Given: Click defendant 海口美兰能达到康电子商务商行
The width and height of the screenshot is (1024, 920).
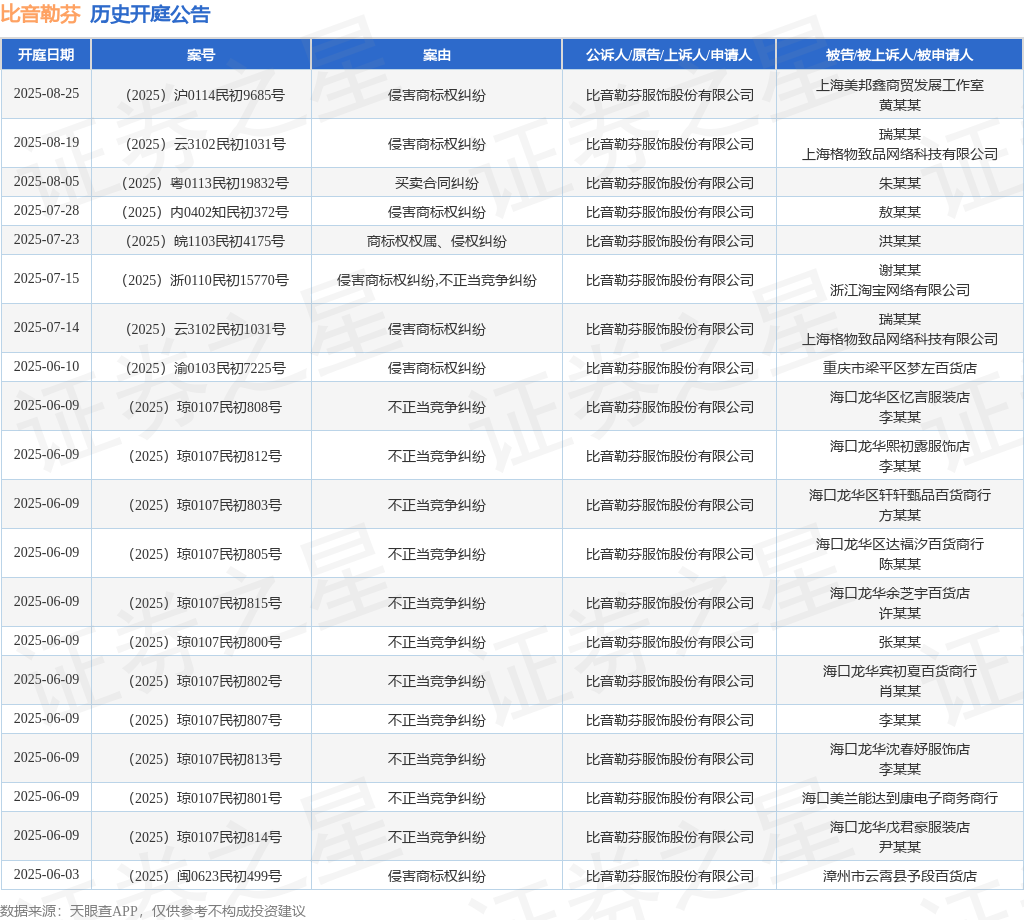Looking at the screenshot, I should tap(900, 799).
